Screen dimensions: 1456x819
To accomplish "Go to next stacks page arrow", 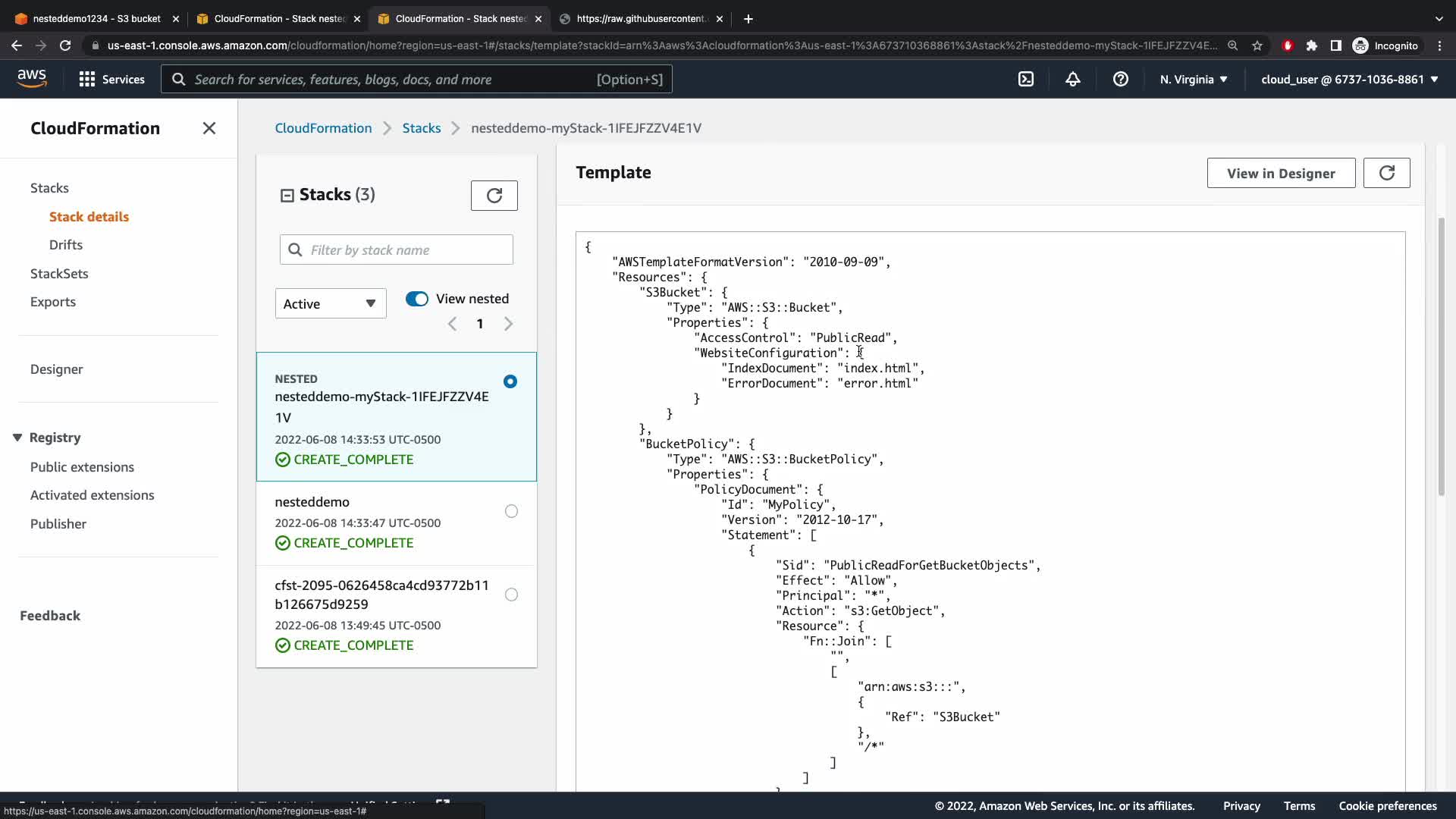I will point(508,324).
